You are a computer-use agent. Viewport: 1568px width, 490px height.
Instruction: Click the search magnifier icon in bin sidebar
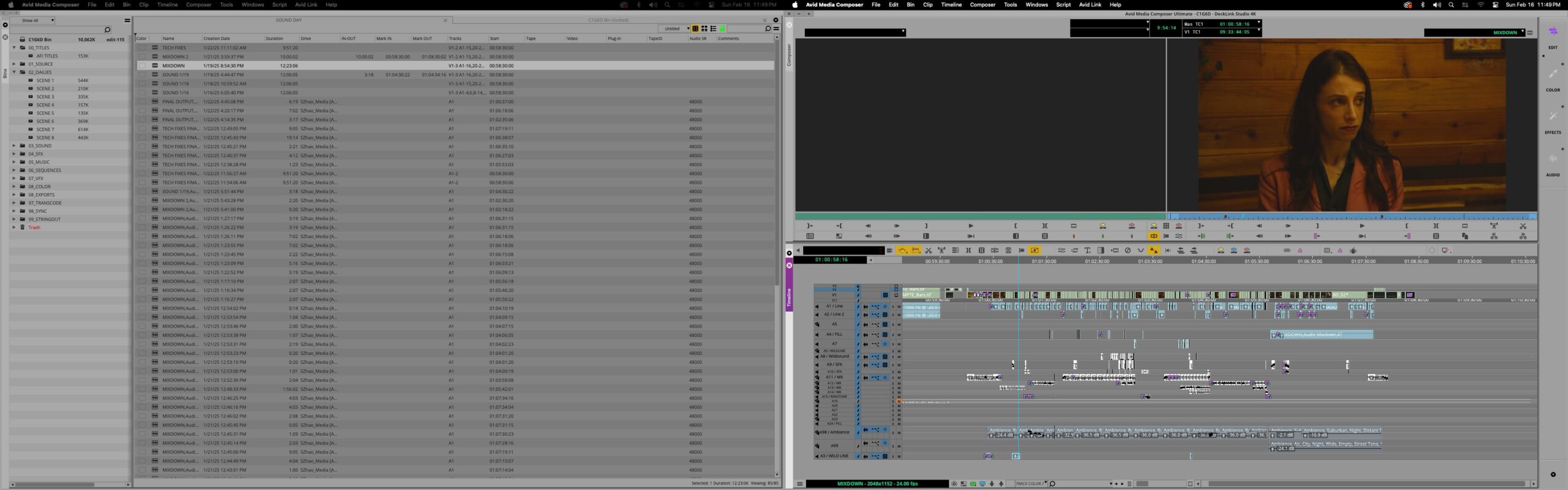[x=108, y=30]
